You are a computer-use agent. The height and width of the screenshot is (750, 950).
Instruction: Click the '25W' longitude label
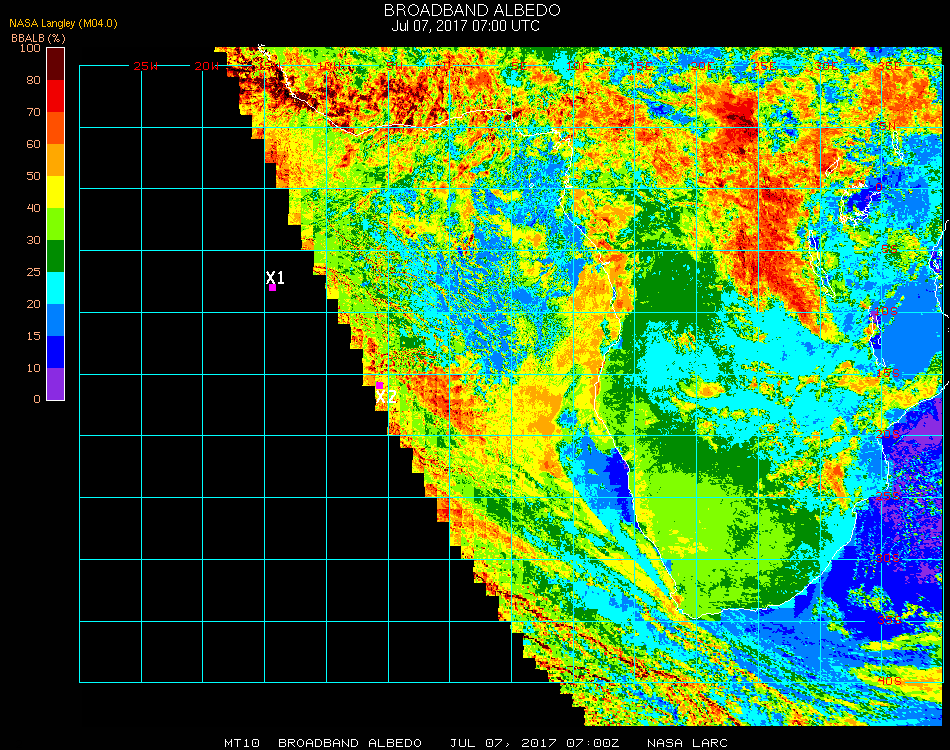(145, 66)
